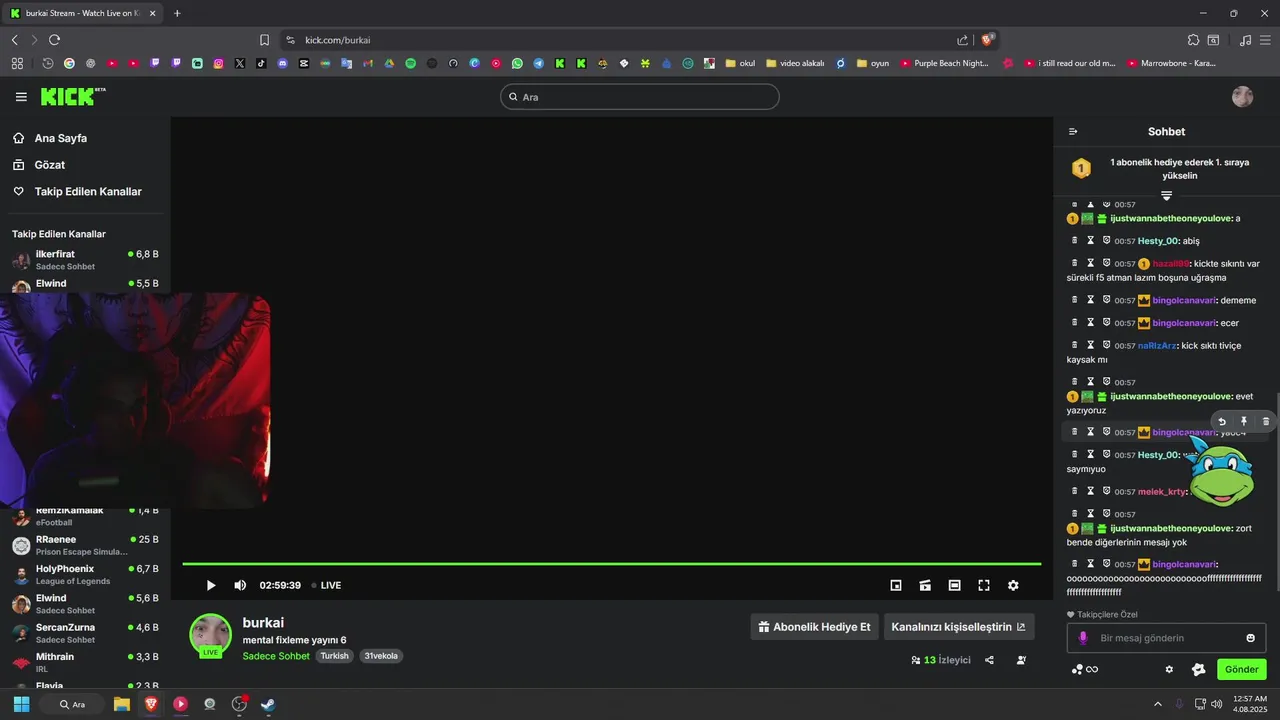1280x720 pixels.
Task: Go to Ana Sayfa in sidebar
Action: click(50, 138)
